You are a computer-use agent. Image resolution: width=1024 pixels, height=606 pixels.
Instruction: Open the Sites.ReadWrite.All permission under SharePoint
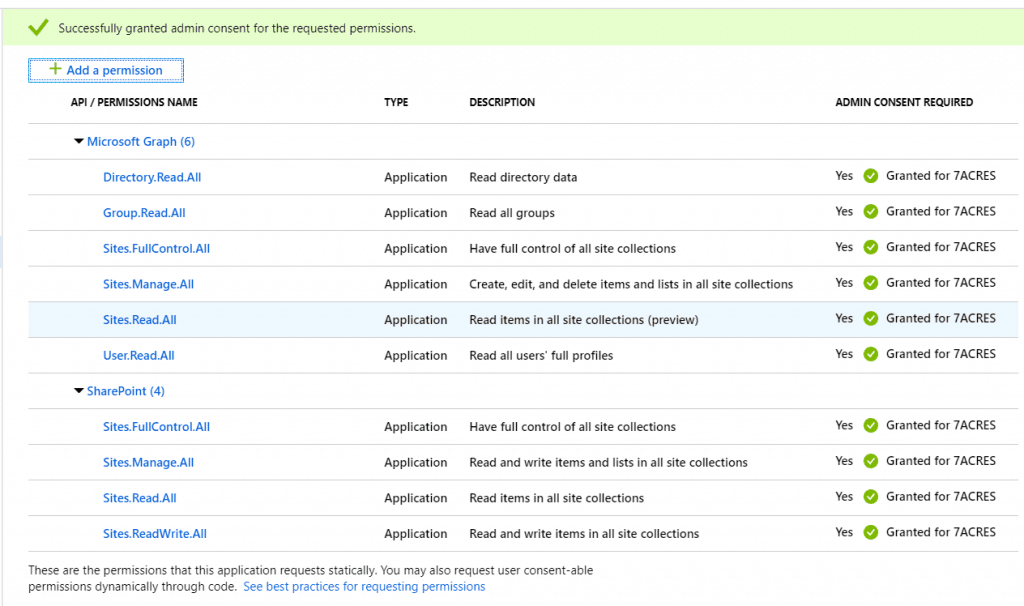(155, 534)
